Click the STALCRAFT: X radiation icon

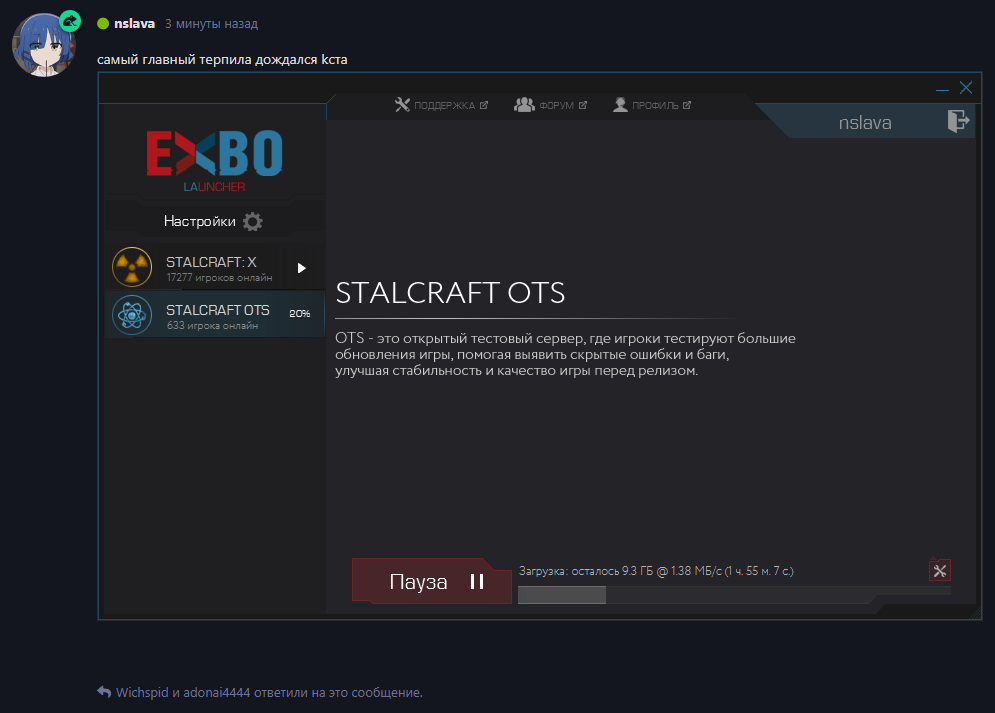[x=132, y=267]
